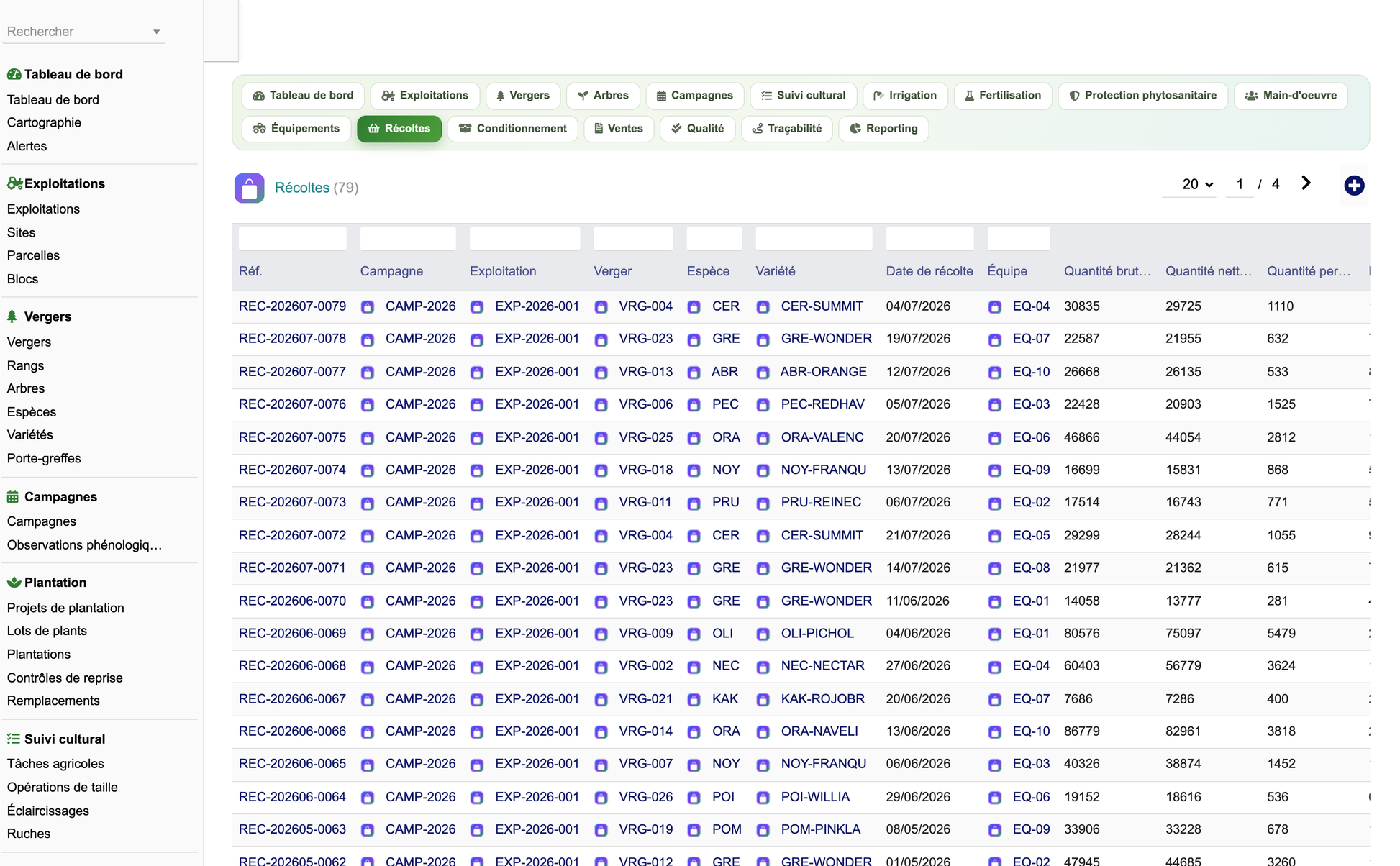Click équipe icon in row REC-202606-0065
The width and height of the screenshot is (1400, 866).
(x=994, y=765)
